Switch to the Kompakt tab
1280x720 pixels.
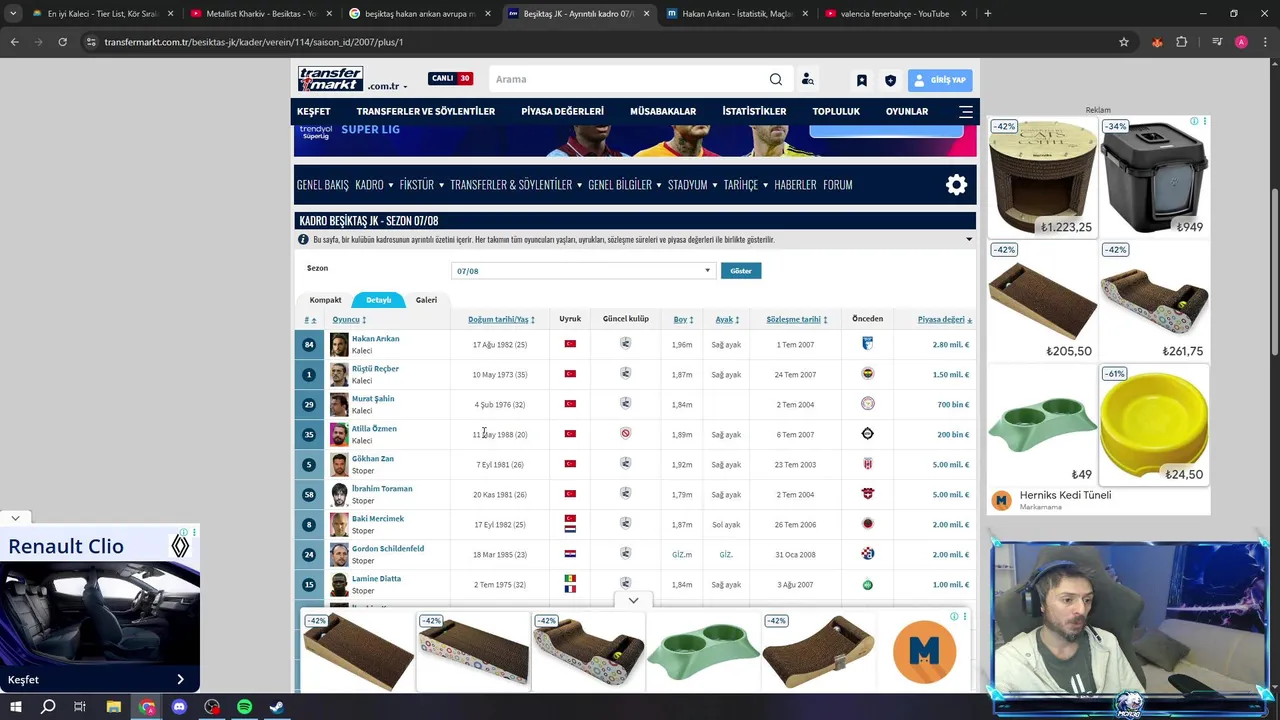tap(325, 300)
